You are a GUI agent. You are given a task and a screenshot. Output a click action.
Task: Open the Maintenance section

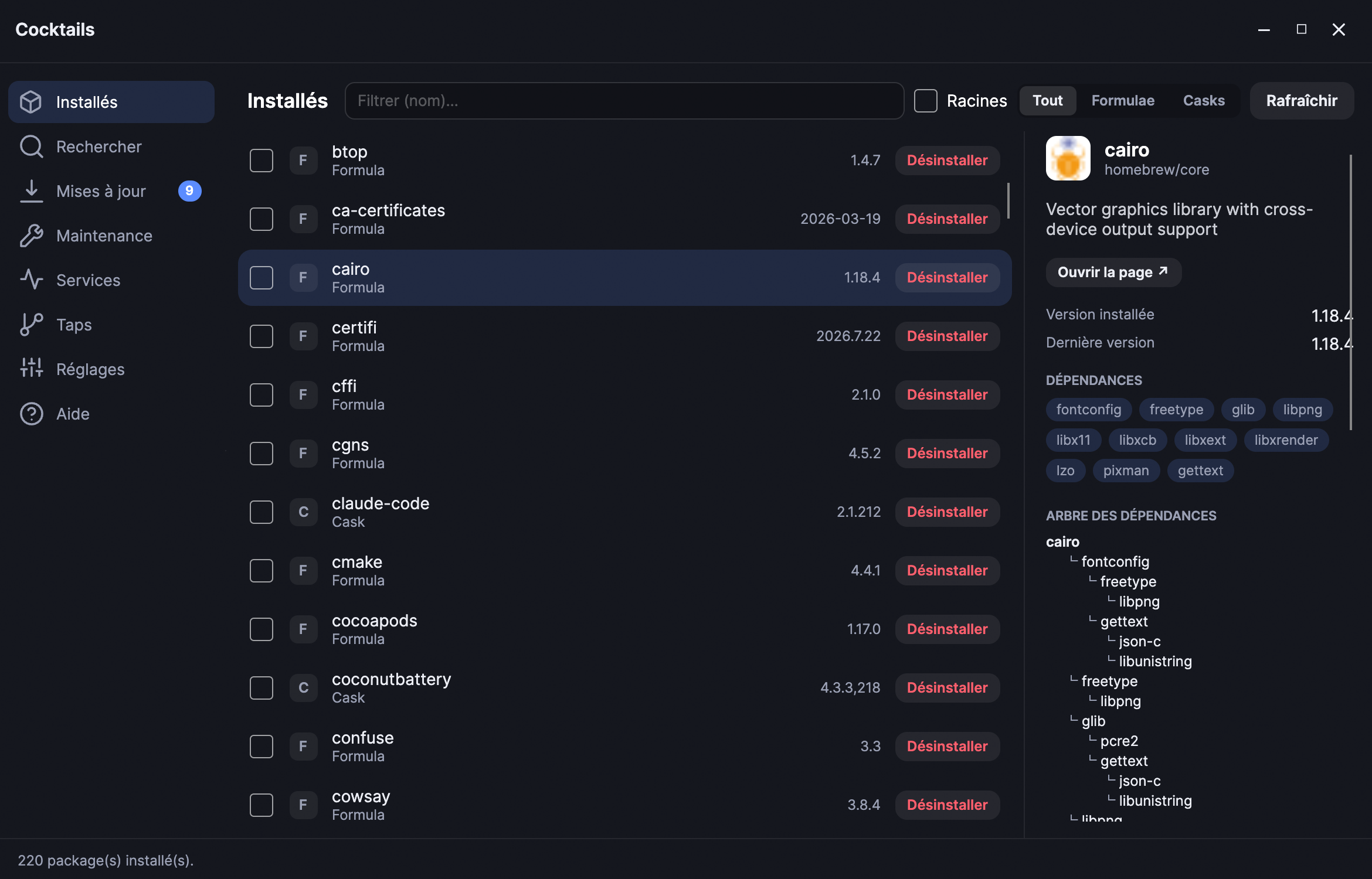click(x=111, y=236)
